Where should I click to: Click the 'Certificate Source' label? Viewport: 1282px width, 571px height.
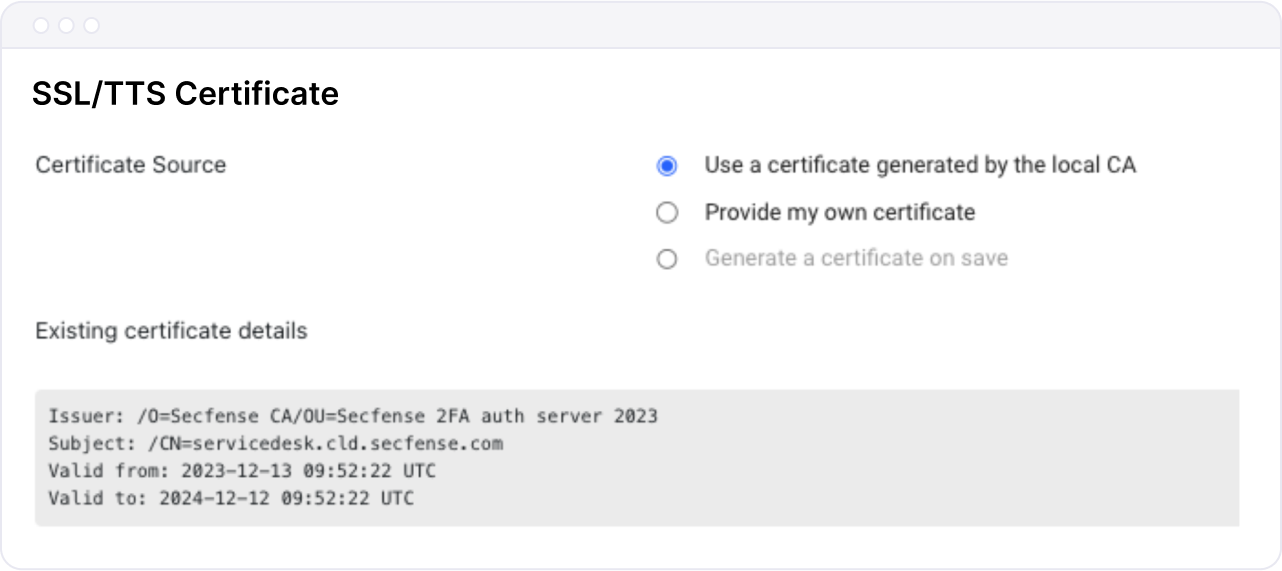tap(131, 165)
